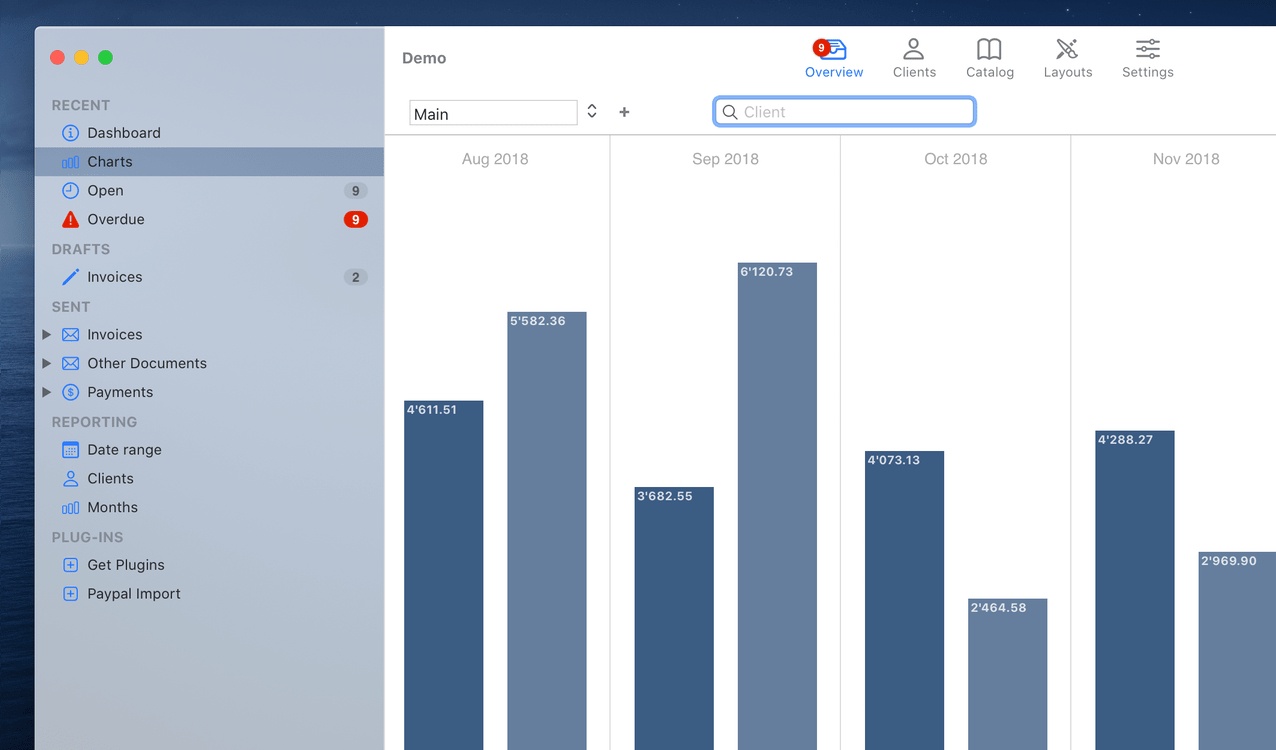The height and width of the screenshot is (750, 1276).
Task: Select Charts in the sidebar
Action: click(109, 162)
